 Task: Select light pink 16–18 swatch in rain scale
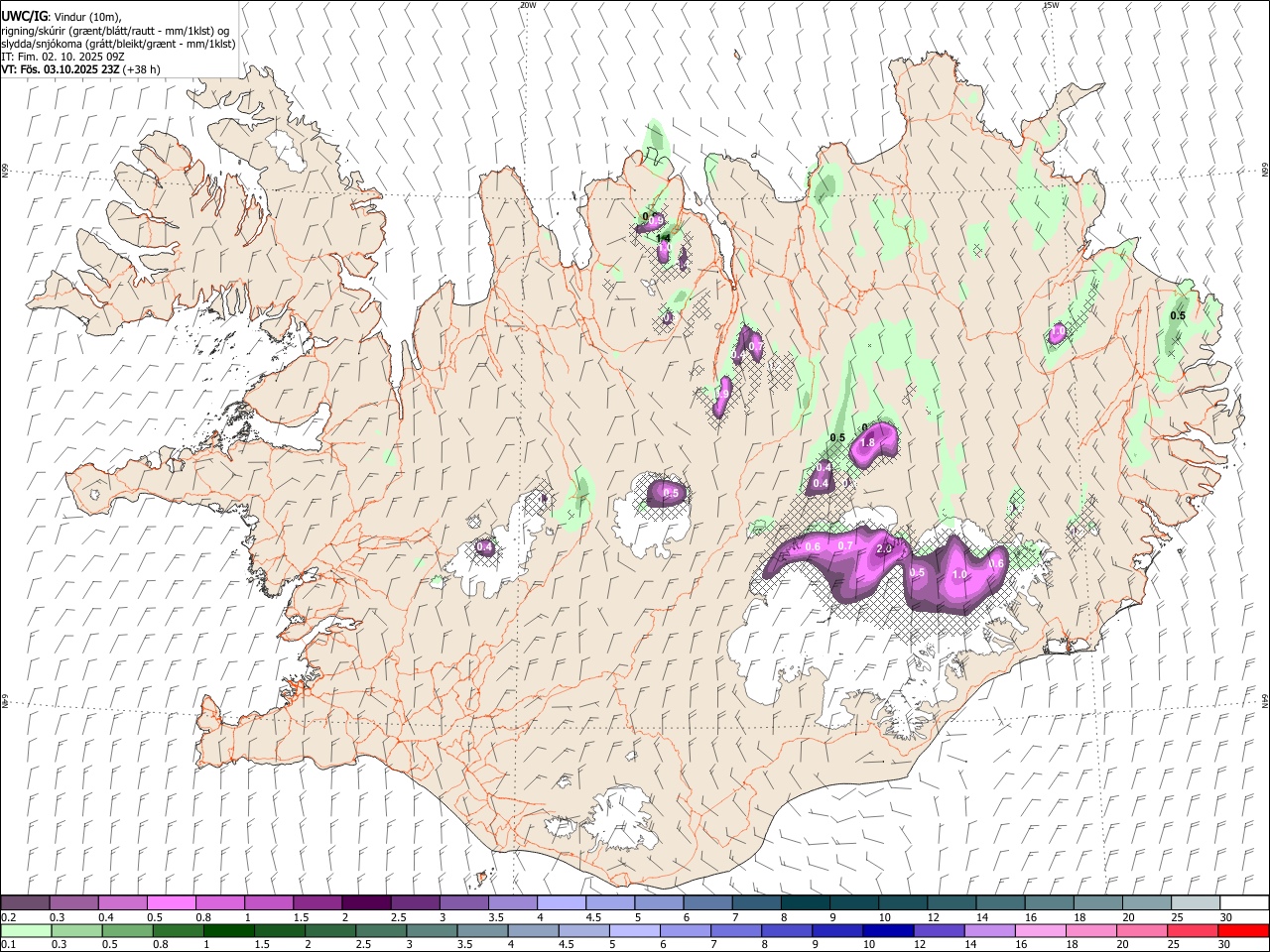coord(1039,930)
